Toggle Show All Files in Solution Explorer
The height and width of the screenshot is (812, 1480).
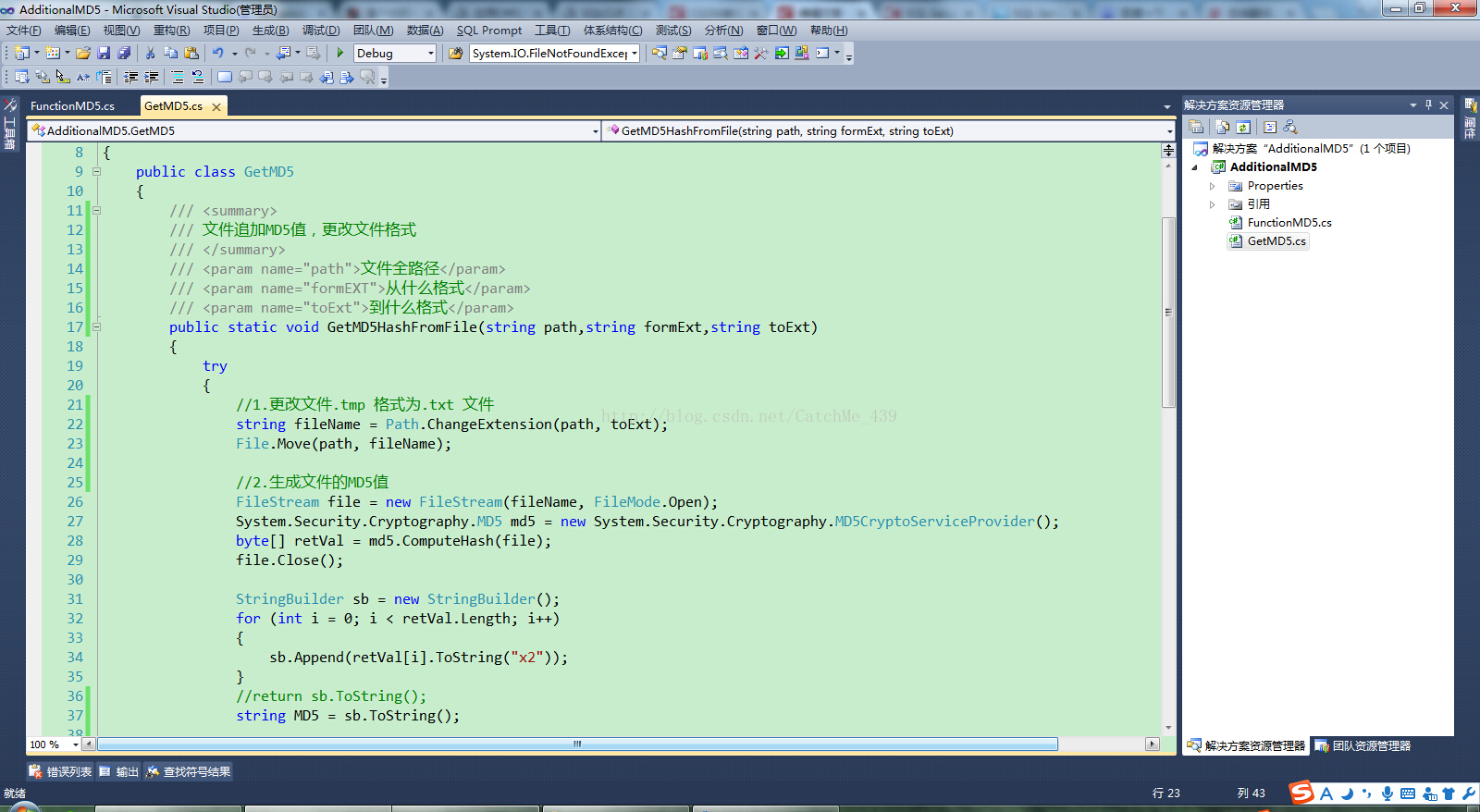(1222, 127)
